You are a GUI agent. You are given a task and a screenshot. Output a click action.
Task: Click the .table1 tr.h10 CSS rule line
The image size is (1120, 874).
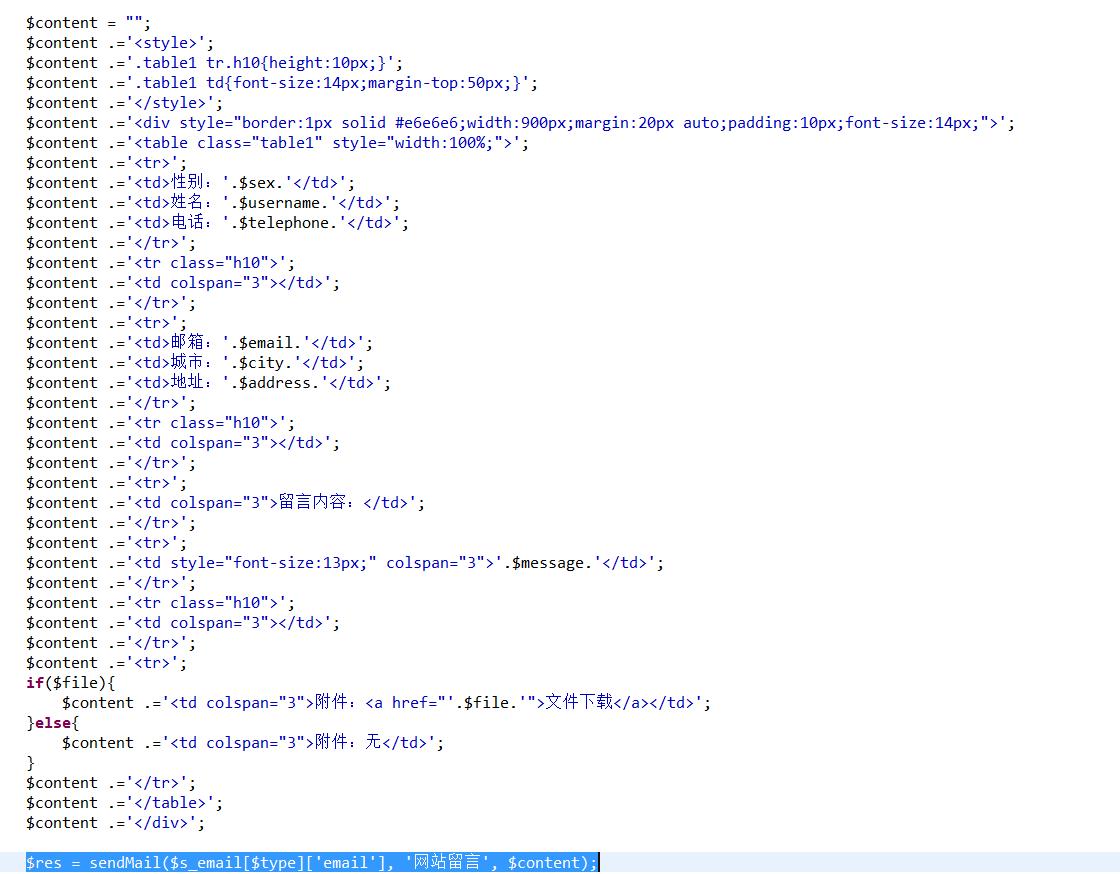coord(200,62)
